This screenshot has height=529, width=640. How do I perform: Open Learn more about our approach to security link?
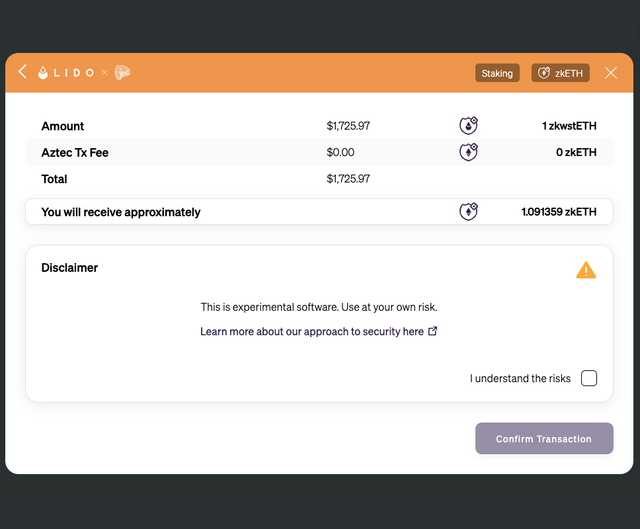312,331
